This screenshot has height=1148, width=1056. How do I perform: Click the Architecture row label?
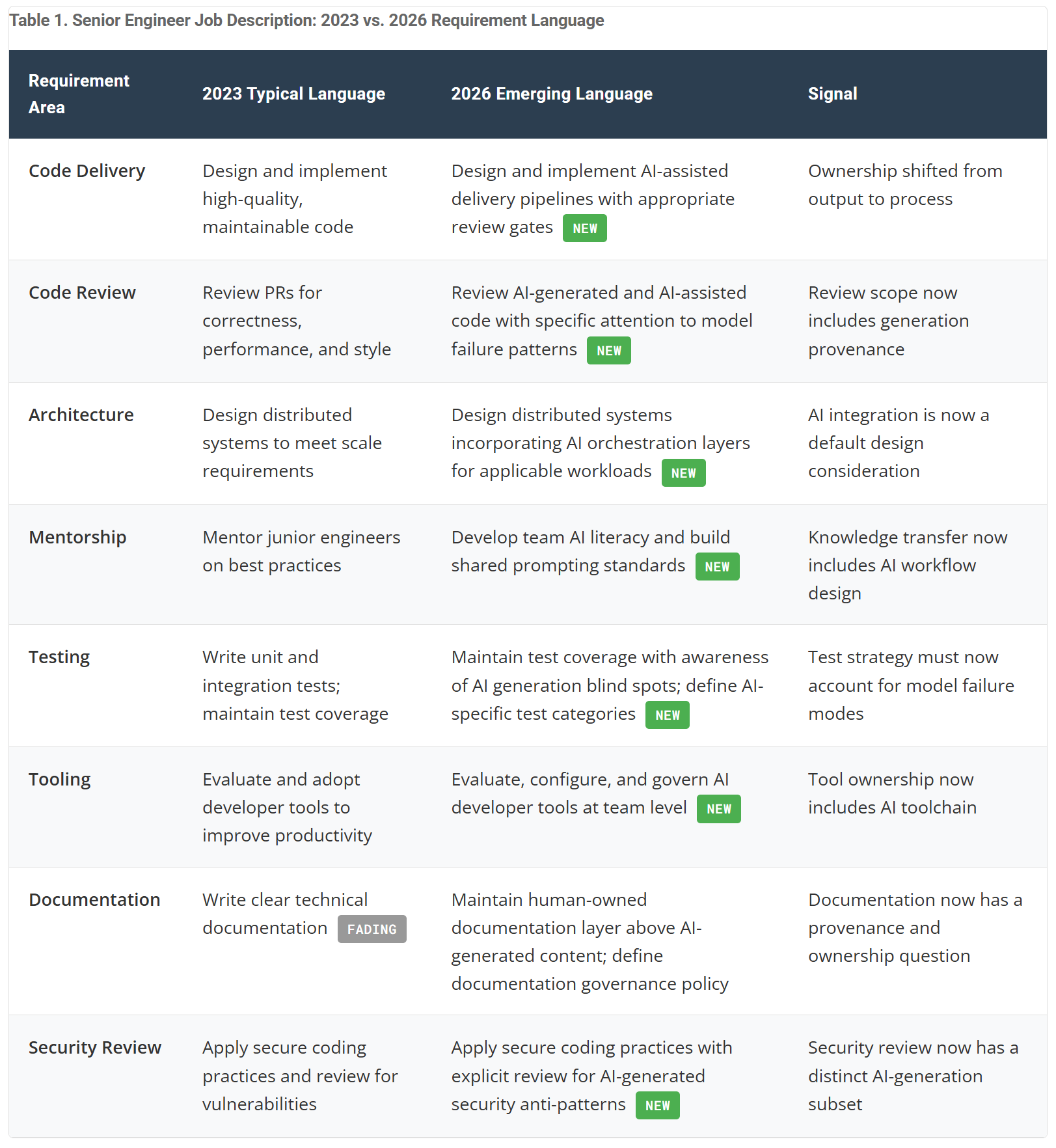pyautogui.click(x=81, y=415)
